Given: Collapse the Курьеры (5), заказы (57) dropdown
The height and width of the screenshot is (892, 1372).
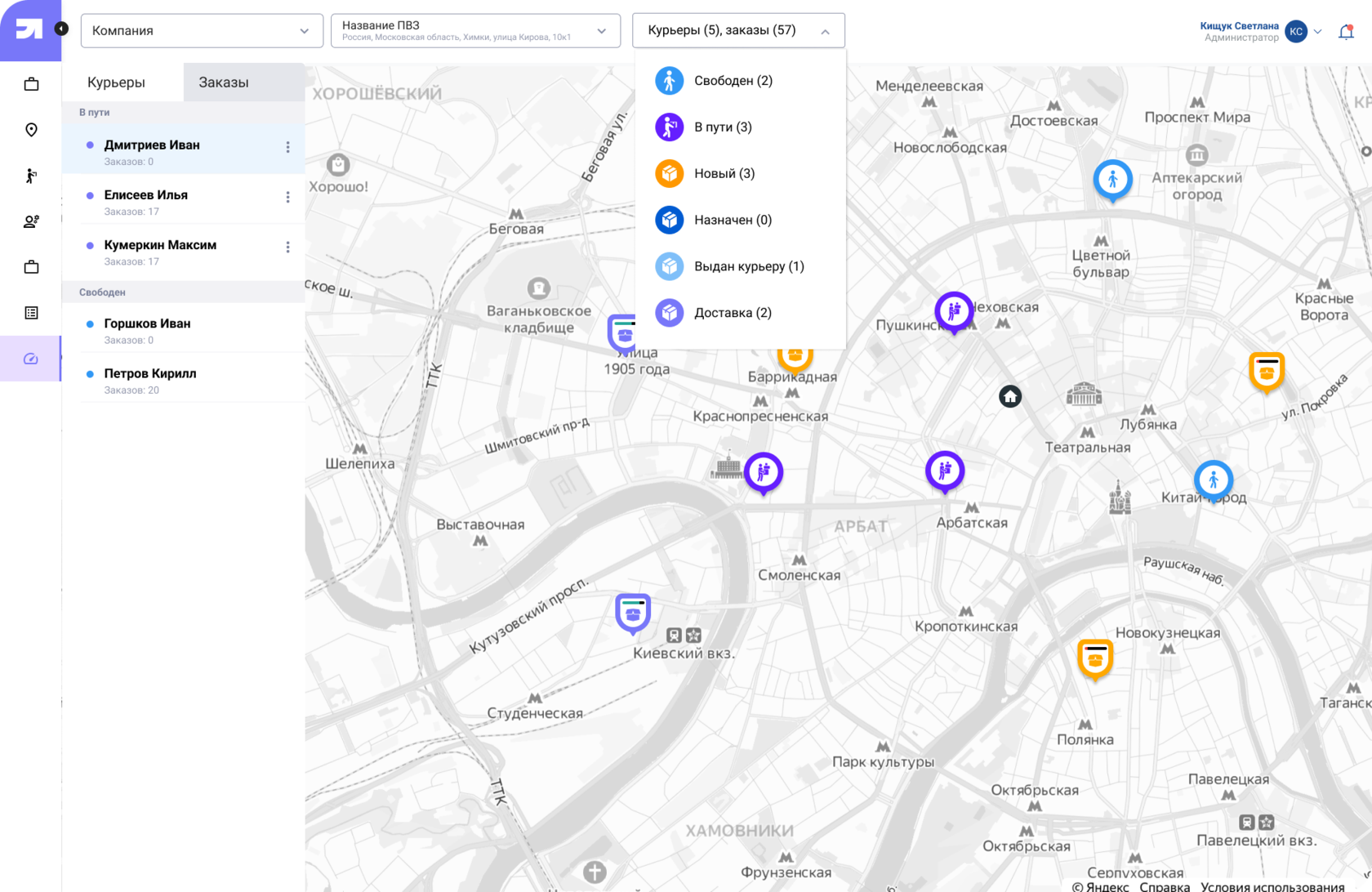Looking at the screenshot, I should click(x=738, y=31).
